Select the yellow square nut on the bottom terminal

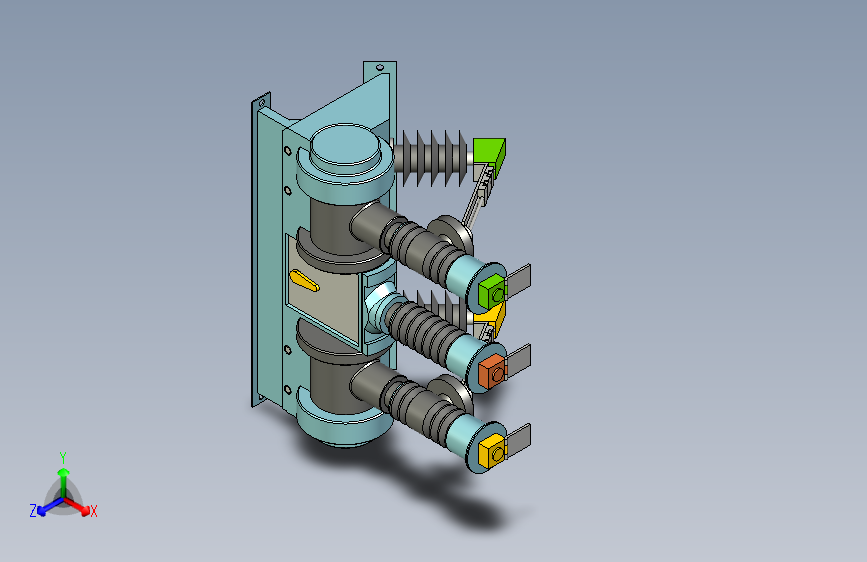point(492,451)
